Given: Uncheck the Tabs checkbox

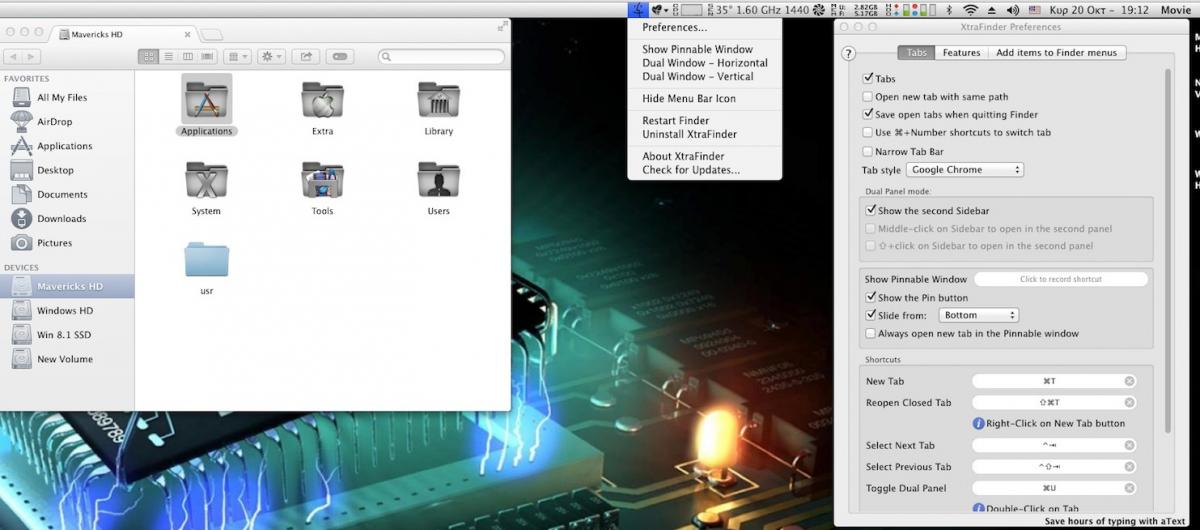Looking at the screenshot, I should pyautogui.click(x=868, y=78).
